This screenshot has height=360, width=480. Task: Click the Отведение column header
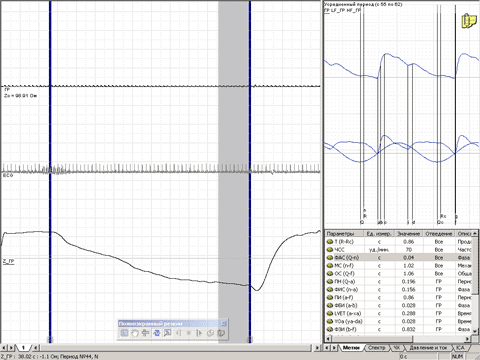[439, 234]
